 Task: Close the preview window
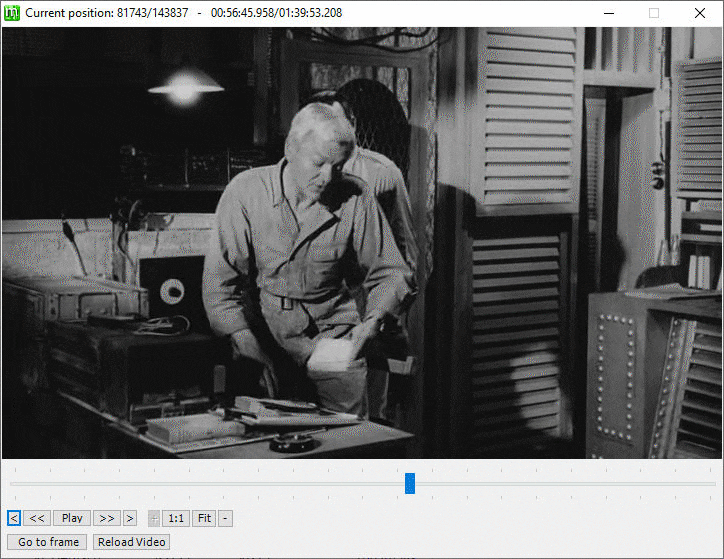[x=700, y=13]
